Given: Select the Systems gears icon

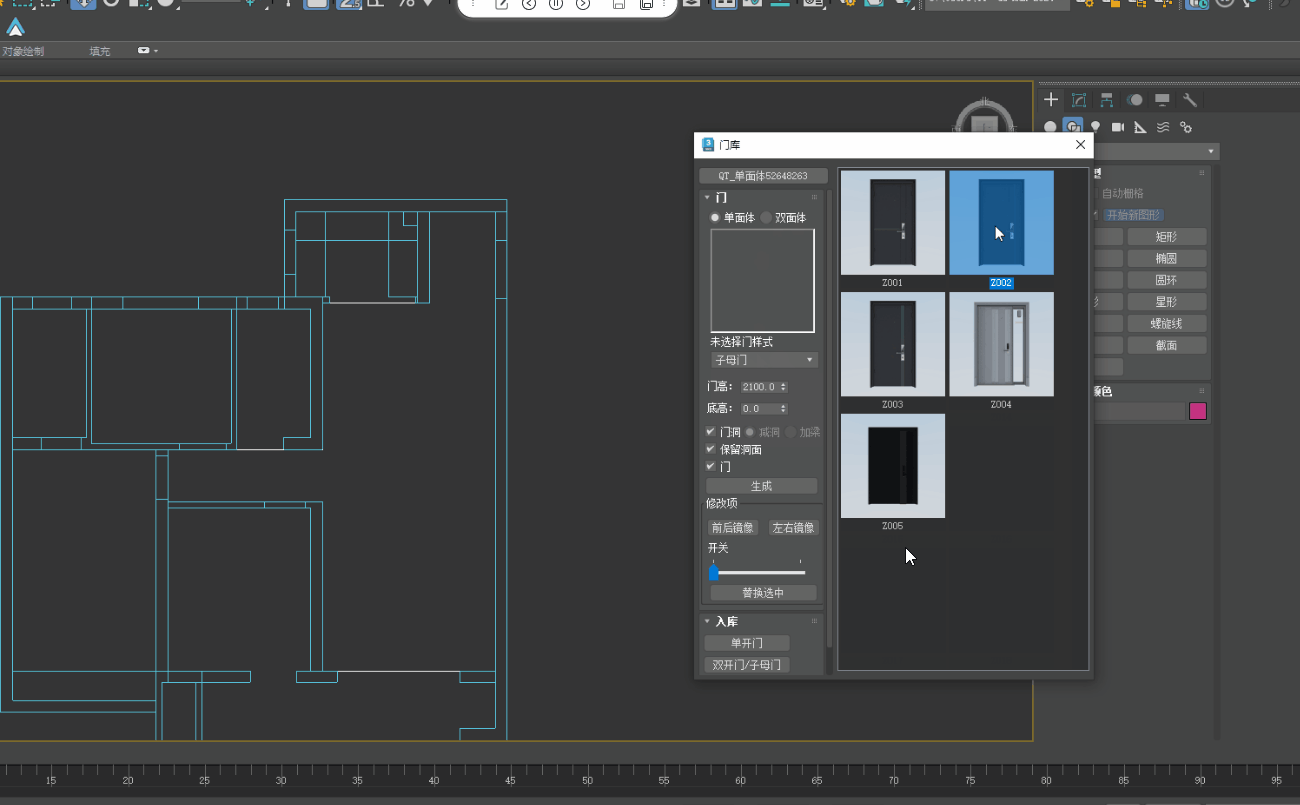Looking at the screenshot, I should (x=1186, y=127).
